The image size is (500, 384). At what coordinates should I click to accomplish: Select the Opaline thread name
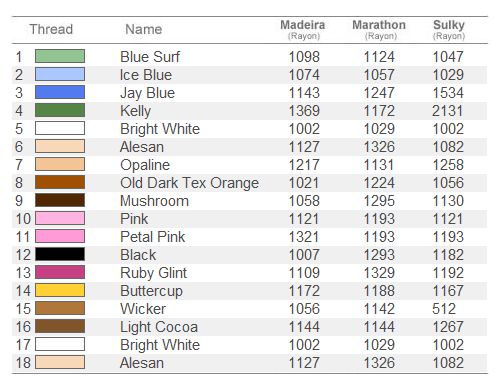tap(145, 165)
